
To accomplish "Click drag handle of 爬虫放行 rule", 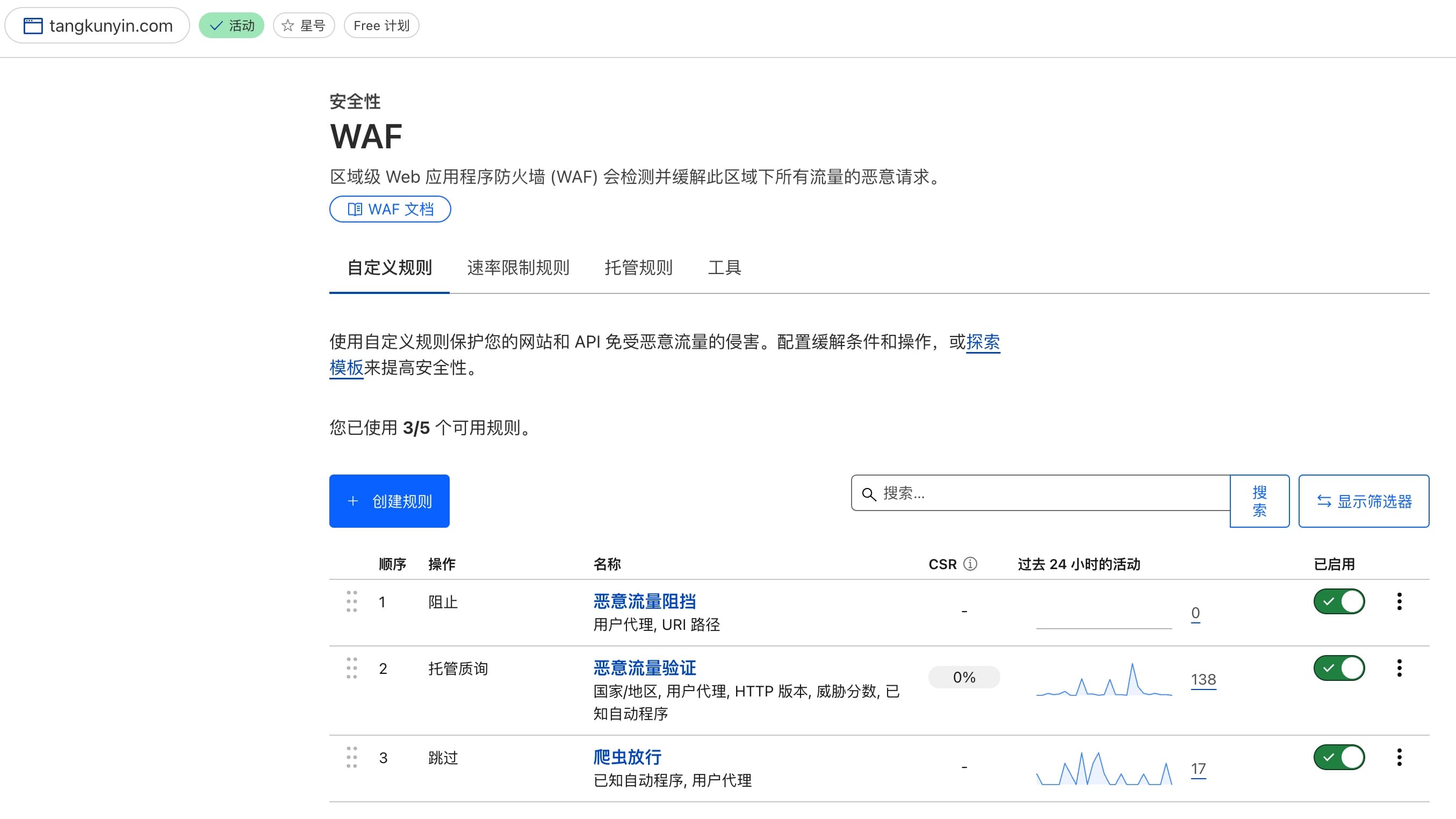I will coord(351,757).
